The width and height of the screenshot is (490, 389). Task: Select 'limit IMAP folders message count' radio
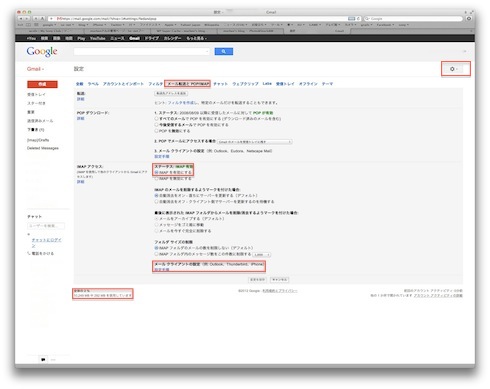pyautogui.click(x=156, y=254)
